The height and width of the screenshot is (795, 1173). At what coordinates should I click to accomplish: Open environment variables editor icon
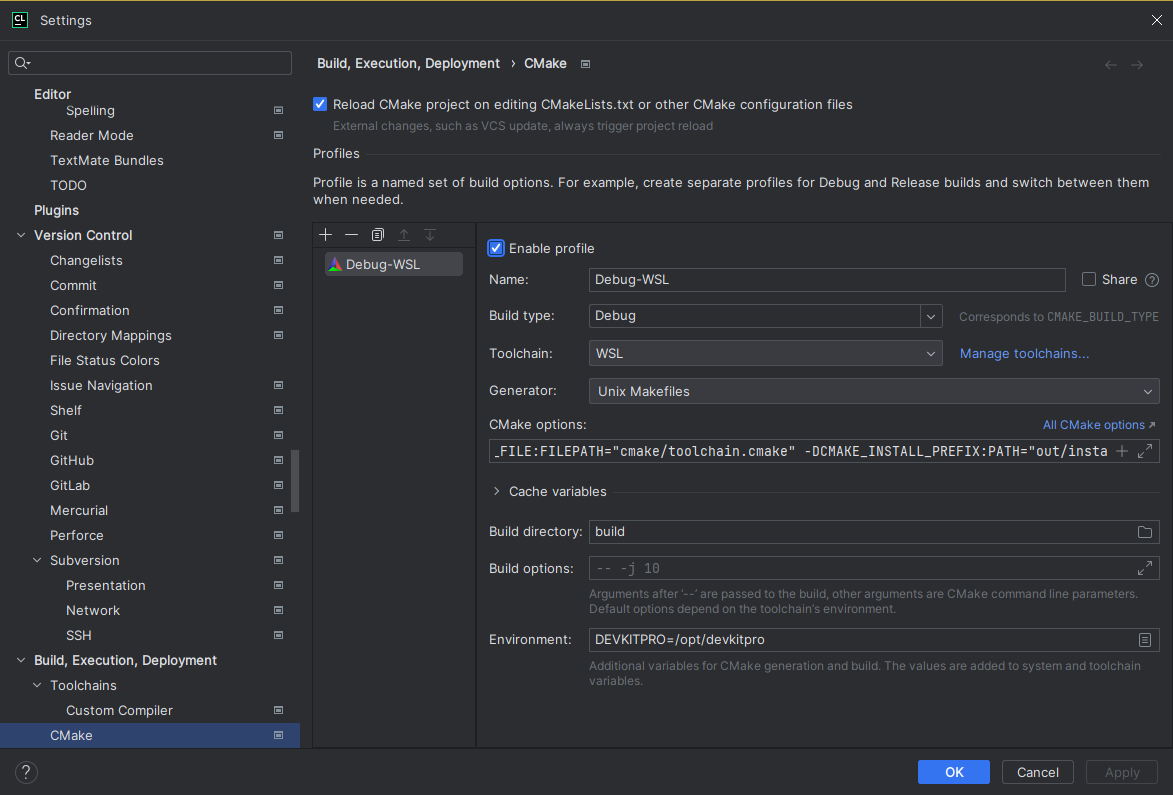pyautogui.click(x=1145, y=639)
